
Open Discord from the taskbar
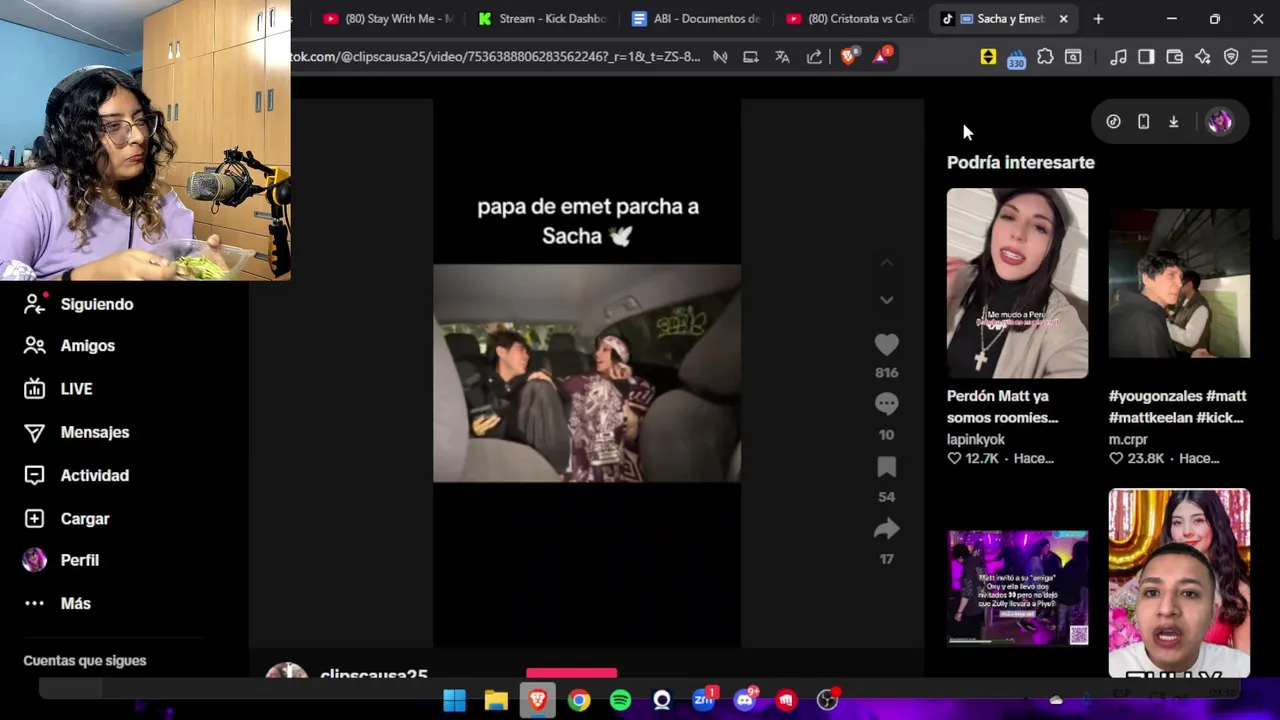[x=745, y=700]
